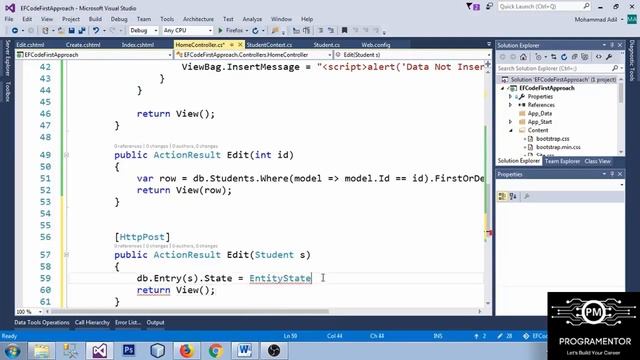Click the wrench Properties icon in Solution Explorer
The image size is (640, 360).
(x=609, y=57)
